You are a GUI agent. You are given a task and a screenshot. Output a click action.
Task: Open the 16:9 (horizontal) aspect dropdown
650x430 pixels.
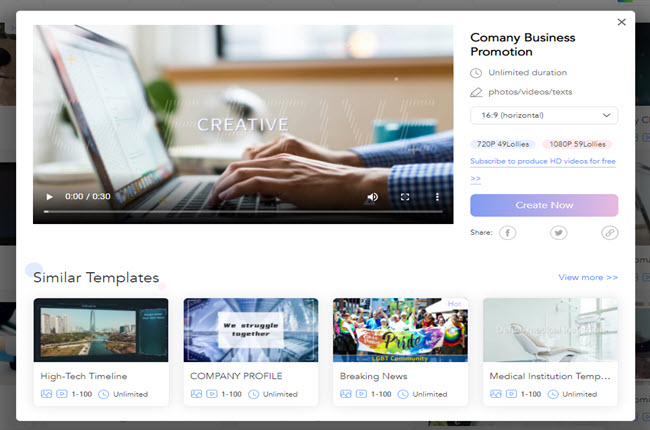point(544,115)
